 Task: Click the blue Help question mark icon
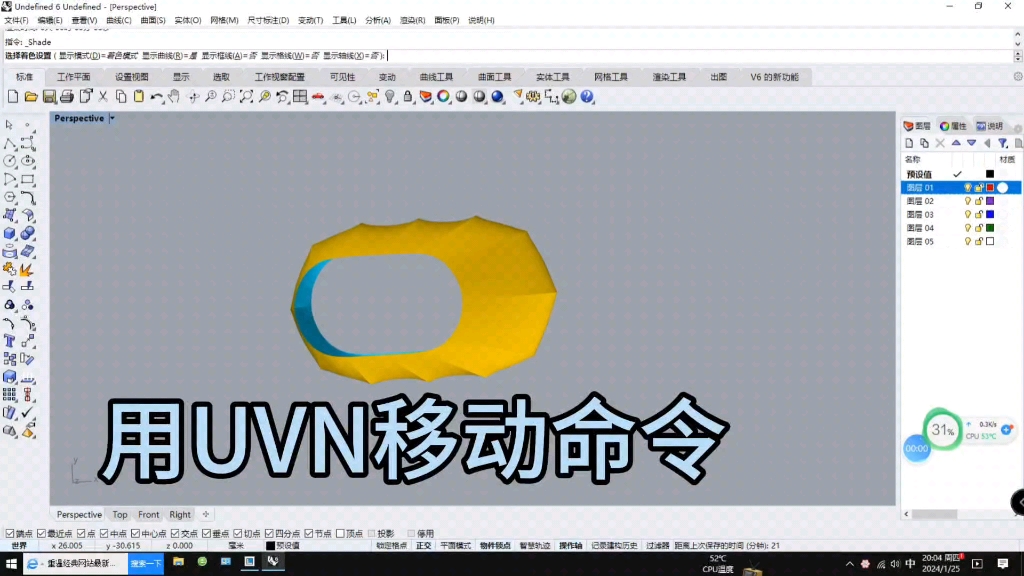(x=587, y=97)
